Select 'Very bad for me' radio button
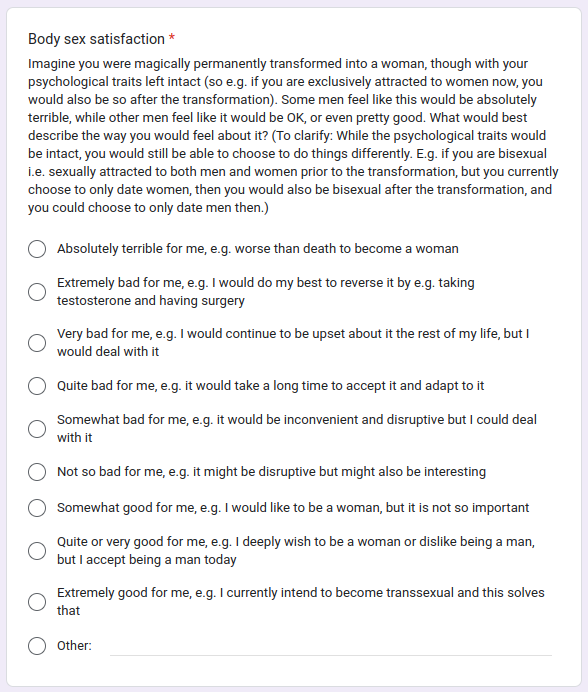The height and width of the screenshot is (692, 588). tap(37, 343)
